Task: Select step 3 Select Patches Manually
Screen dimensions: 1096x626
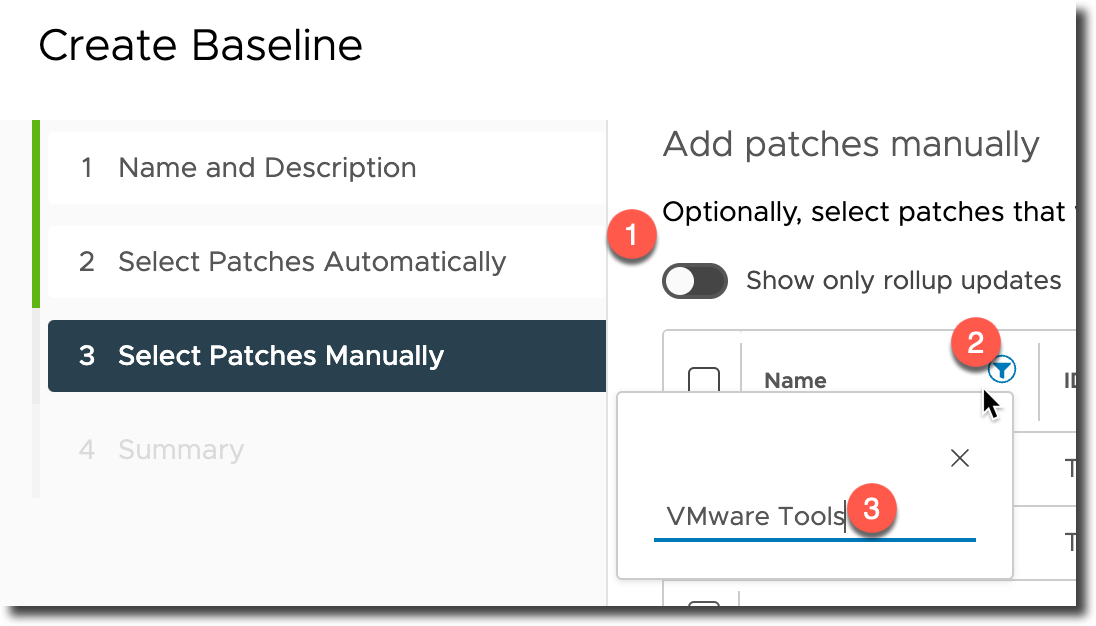Action: point(327,356)
